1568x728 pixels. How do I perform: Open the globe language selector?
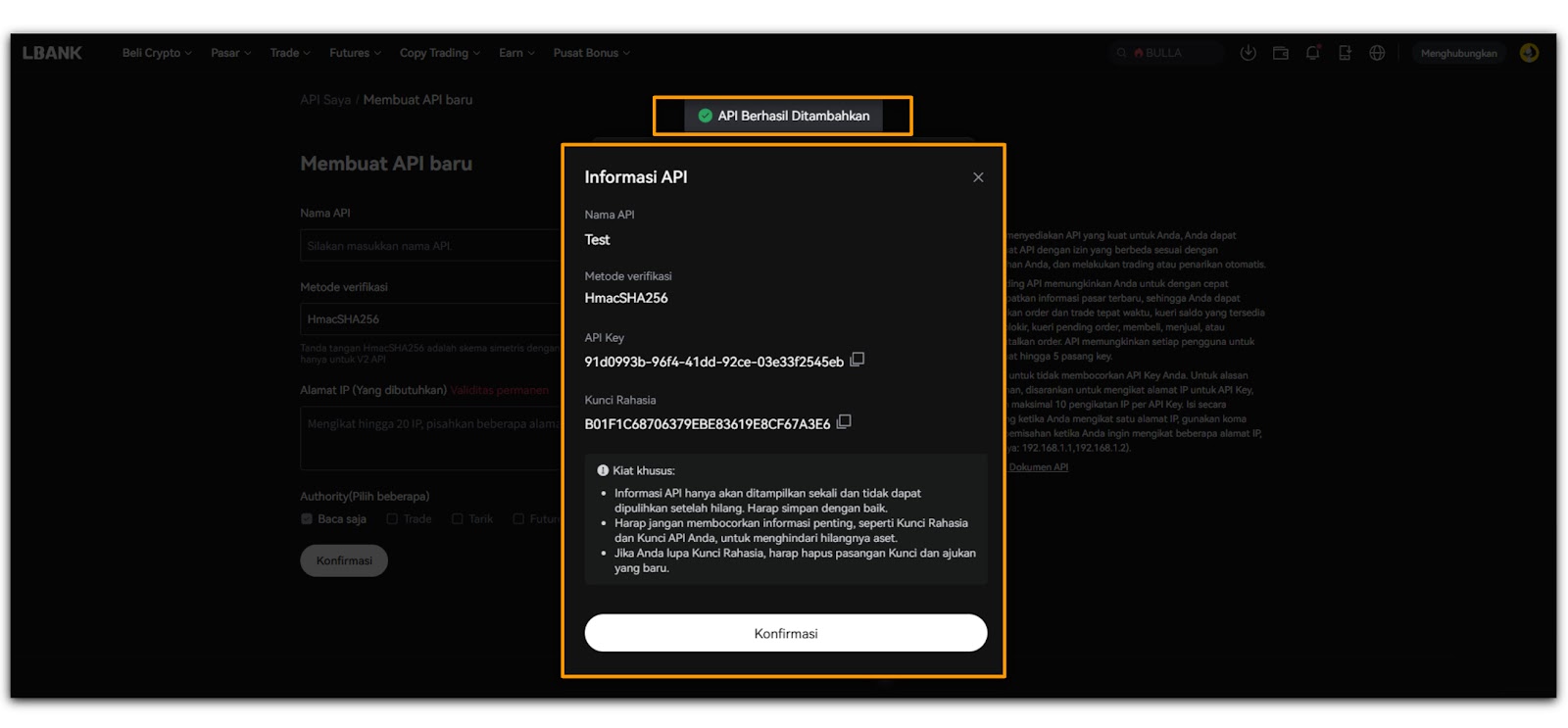point(1377,53)
